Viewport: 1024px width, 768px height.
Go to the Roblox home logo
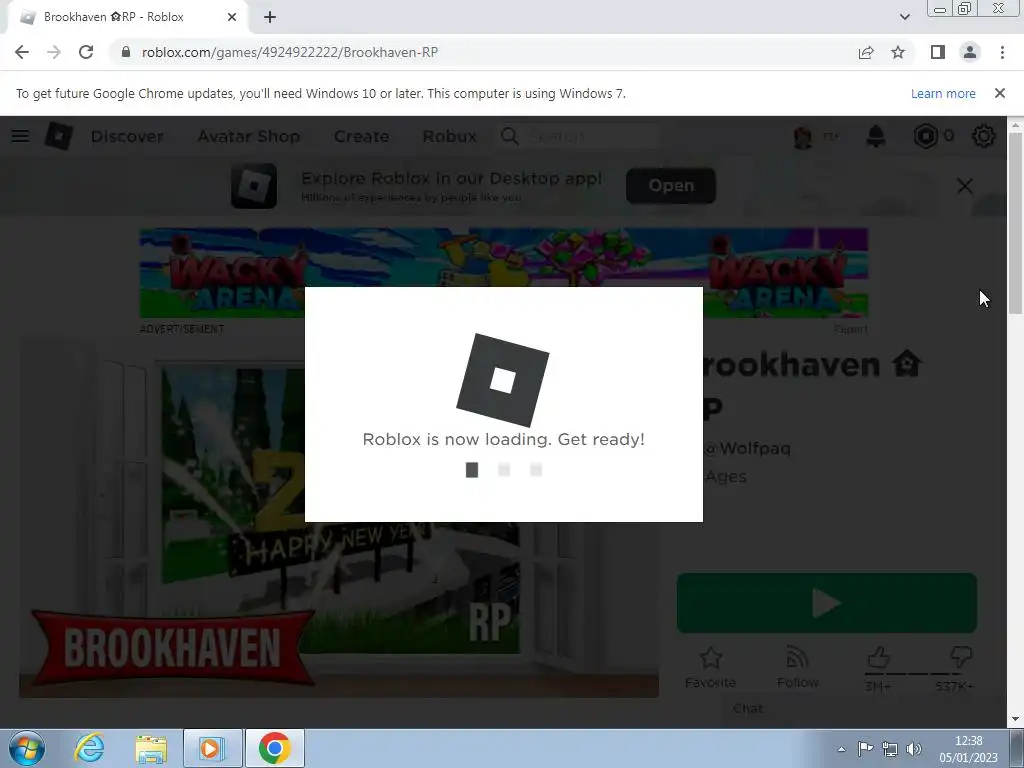coord(58,136)
